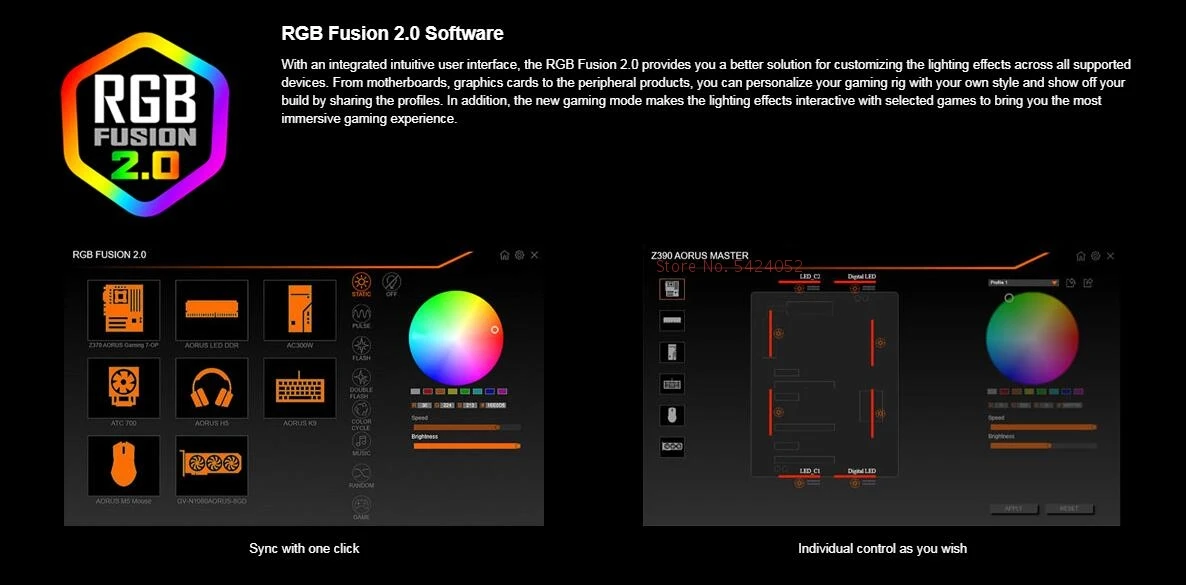Viewport: 1186px width, 585px height.
Task: Set Brightness slider in Z390 window
Action: click(x=1043, y=446)
